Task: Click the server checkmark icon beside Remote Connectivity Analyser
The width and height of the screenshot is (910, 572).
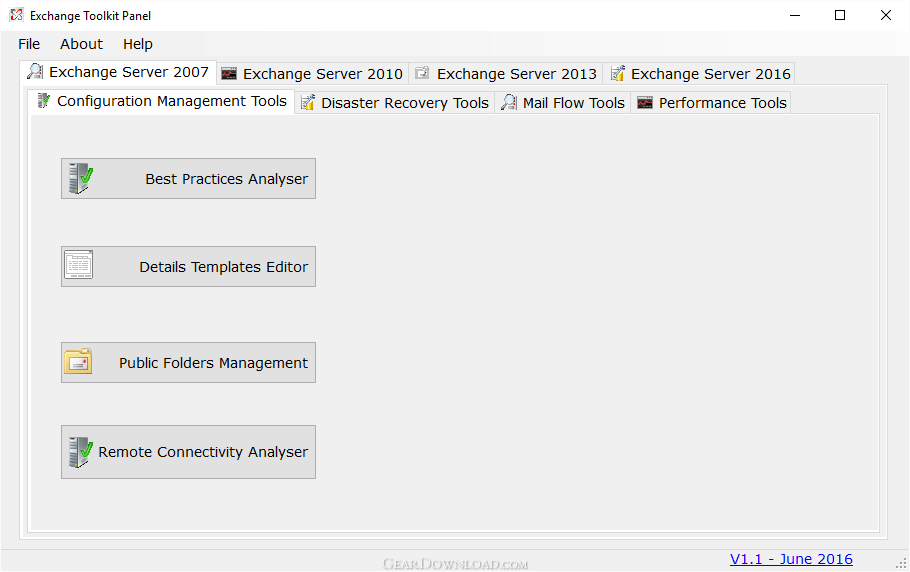Action: point(81,452)
